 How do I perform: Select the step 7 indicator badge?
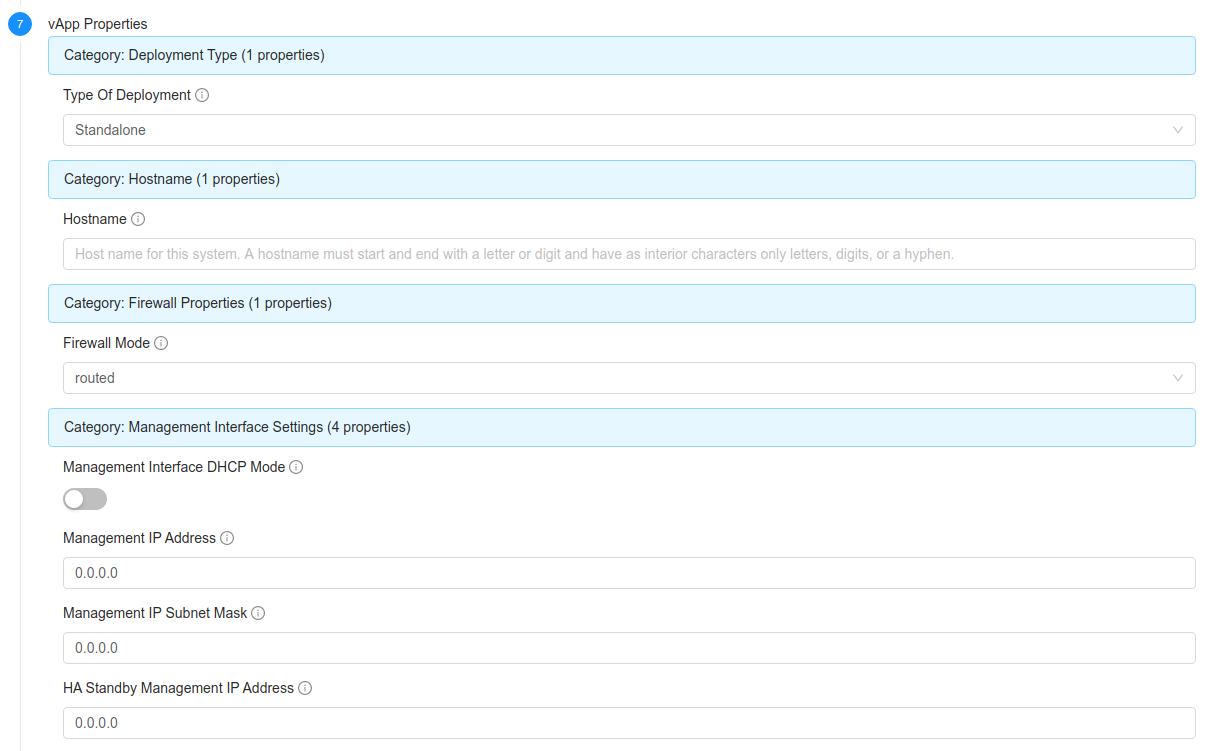[19, 23]
